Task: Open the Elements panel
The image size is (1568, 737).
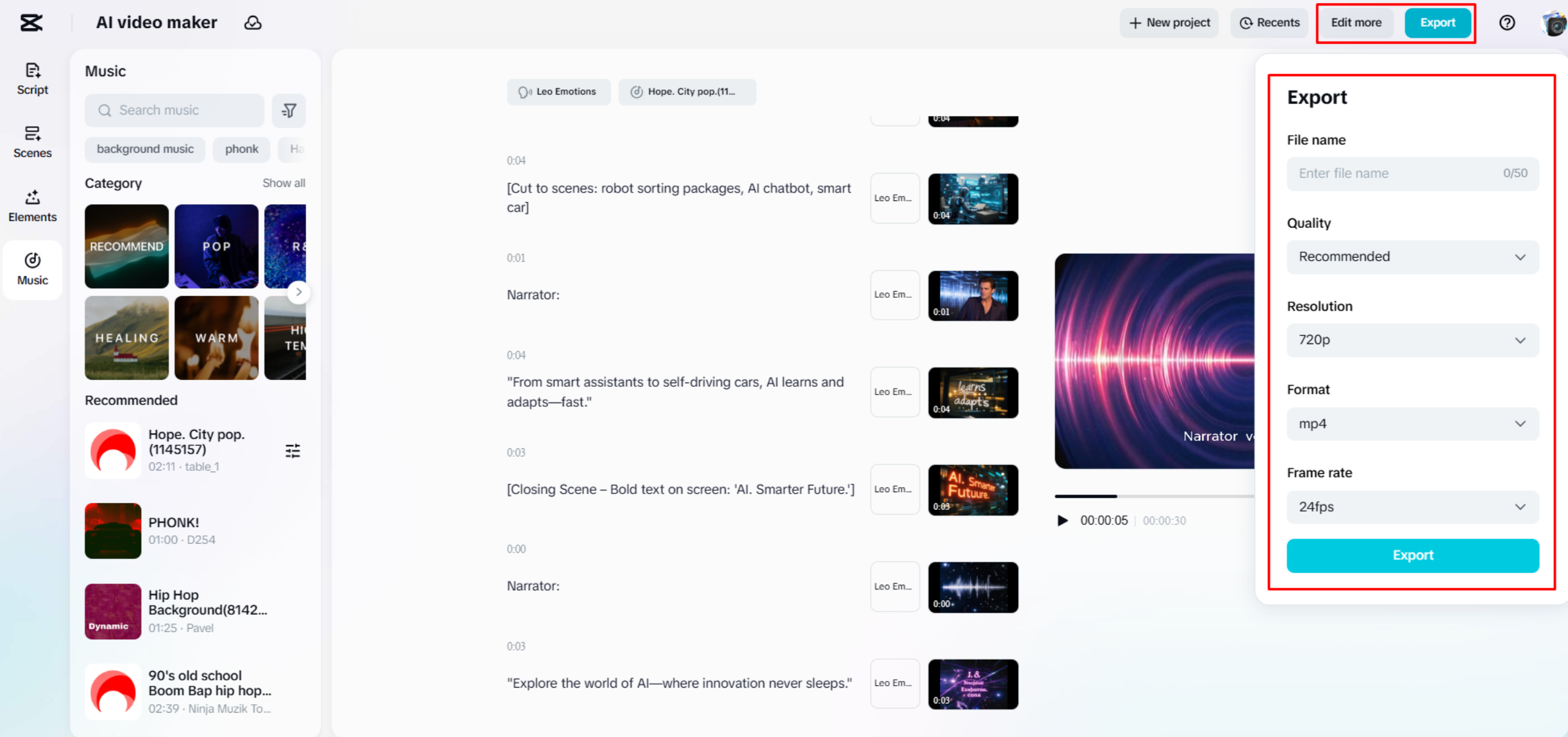Action: [32, 205]
